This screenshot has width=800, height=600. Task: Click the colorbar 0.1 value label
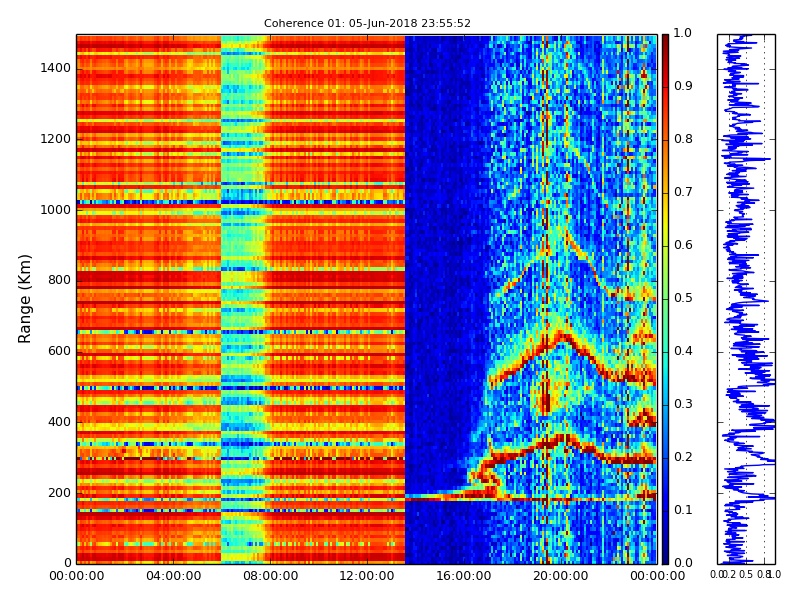click(683, 510)
